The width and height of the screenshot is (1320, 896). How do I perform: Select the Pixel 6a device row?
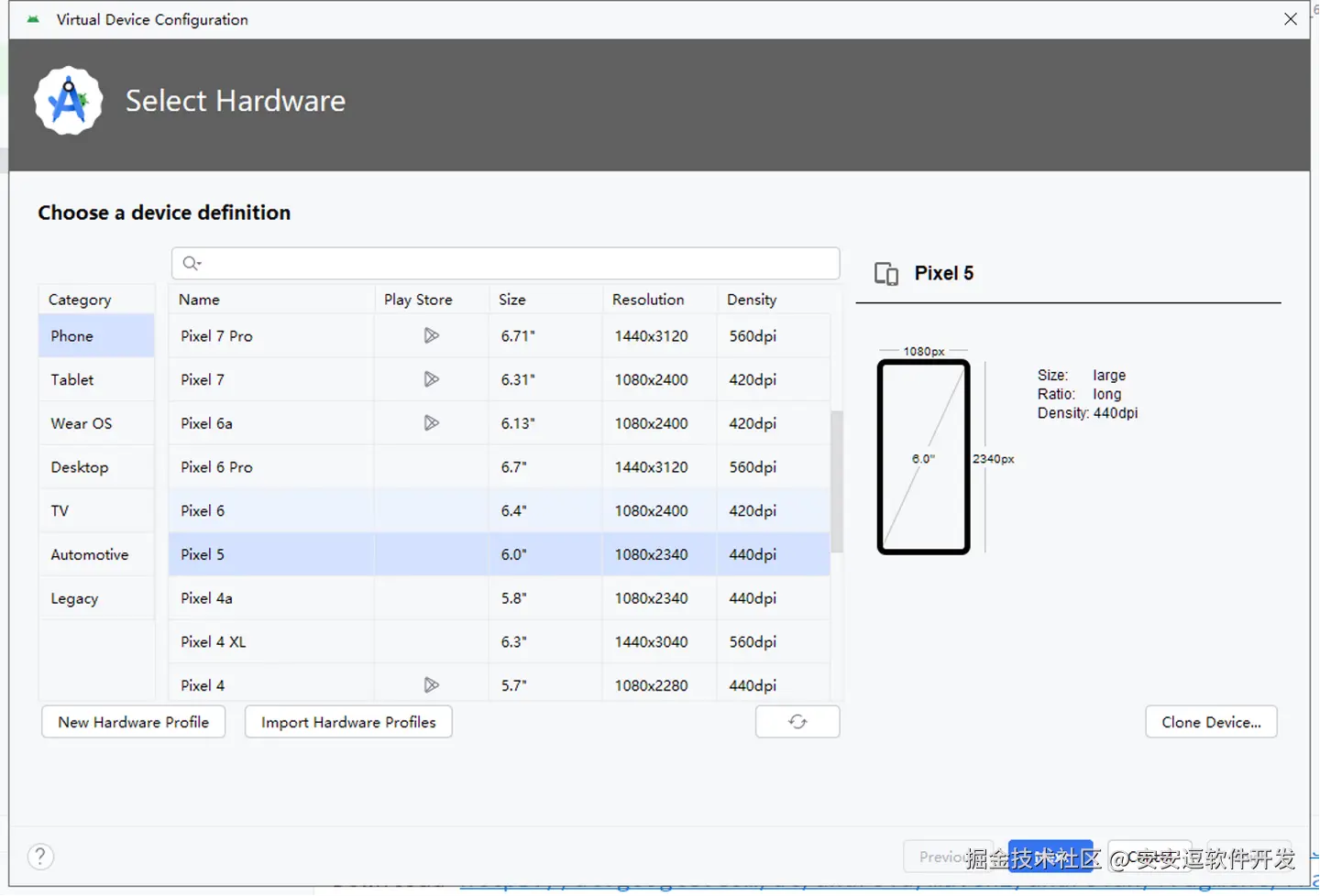point(500,423)
